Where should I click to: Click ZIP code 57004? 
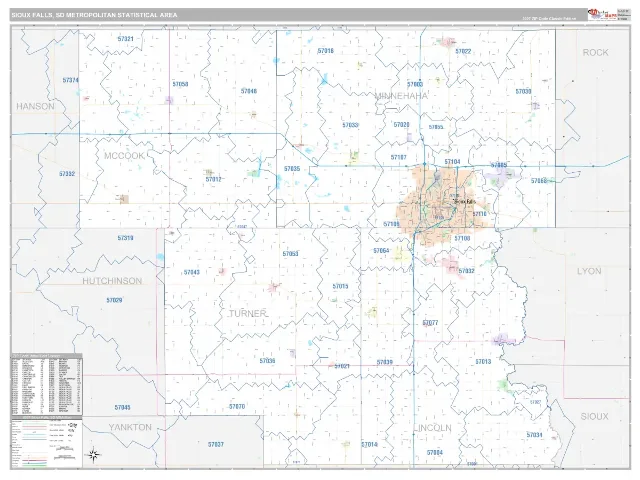pos(435,453)
